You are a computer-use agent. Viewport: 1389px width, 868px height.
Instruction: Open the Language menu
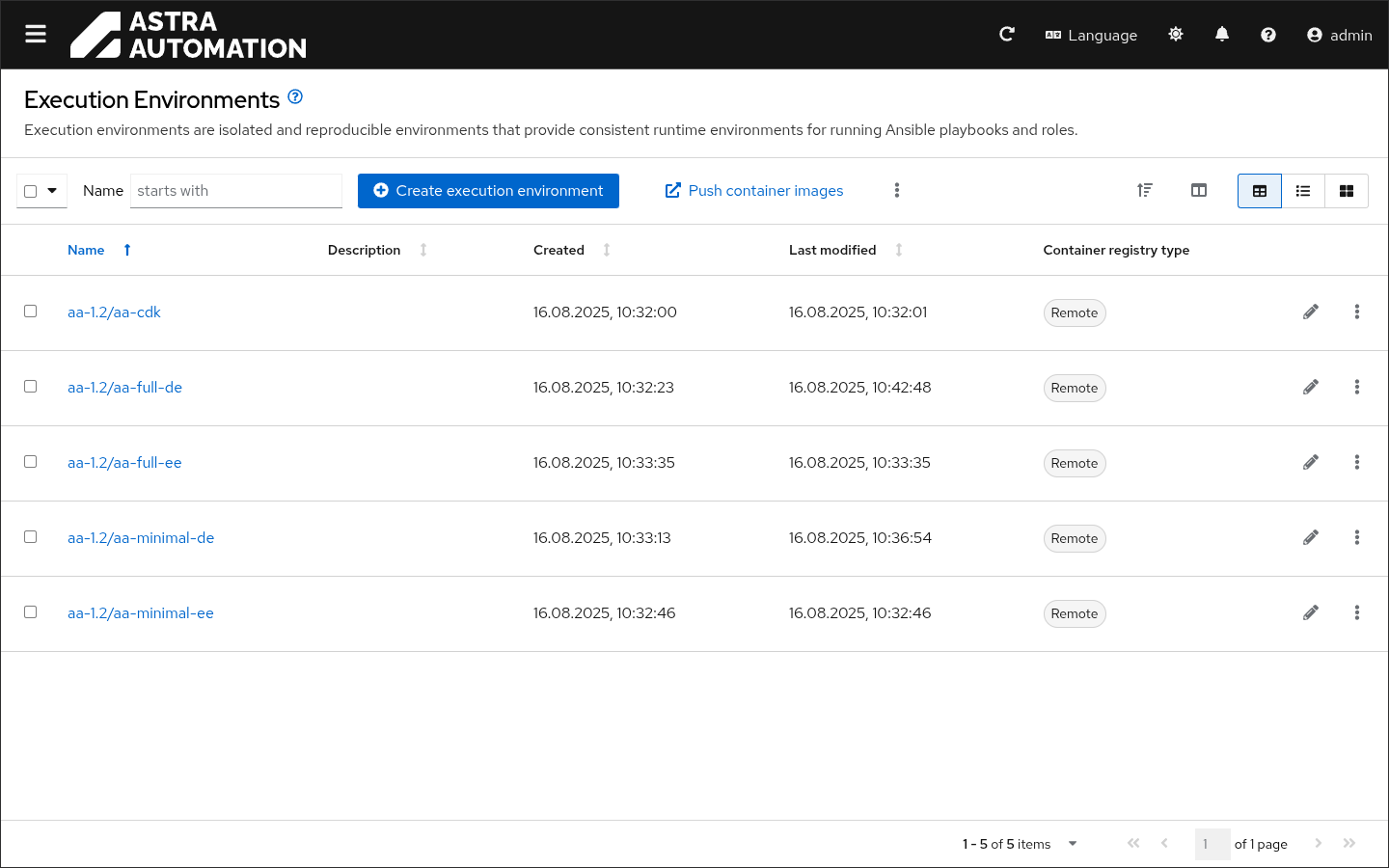1091,35
